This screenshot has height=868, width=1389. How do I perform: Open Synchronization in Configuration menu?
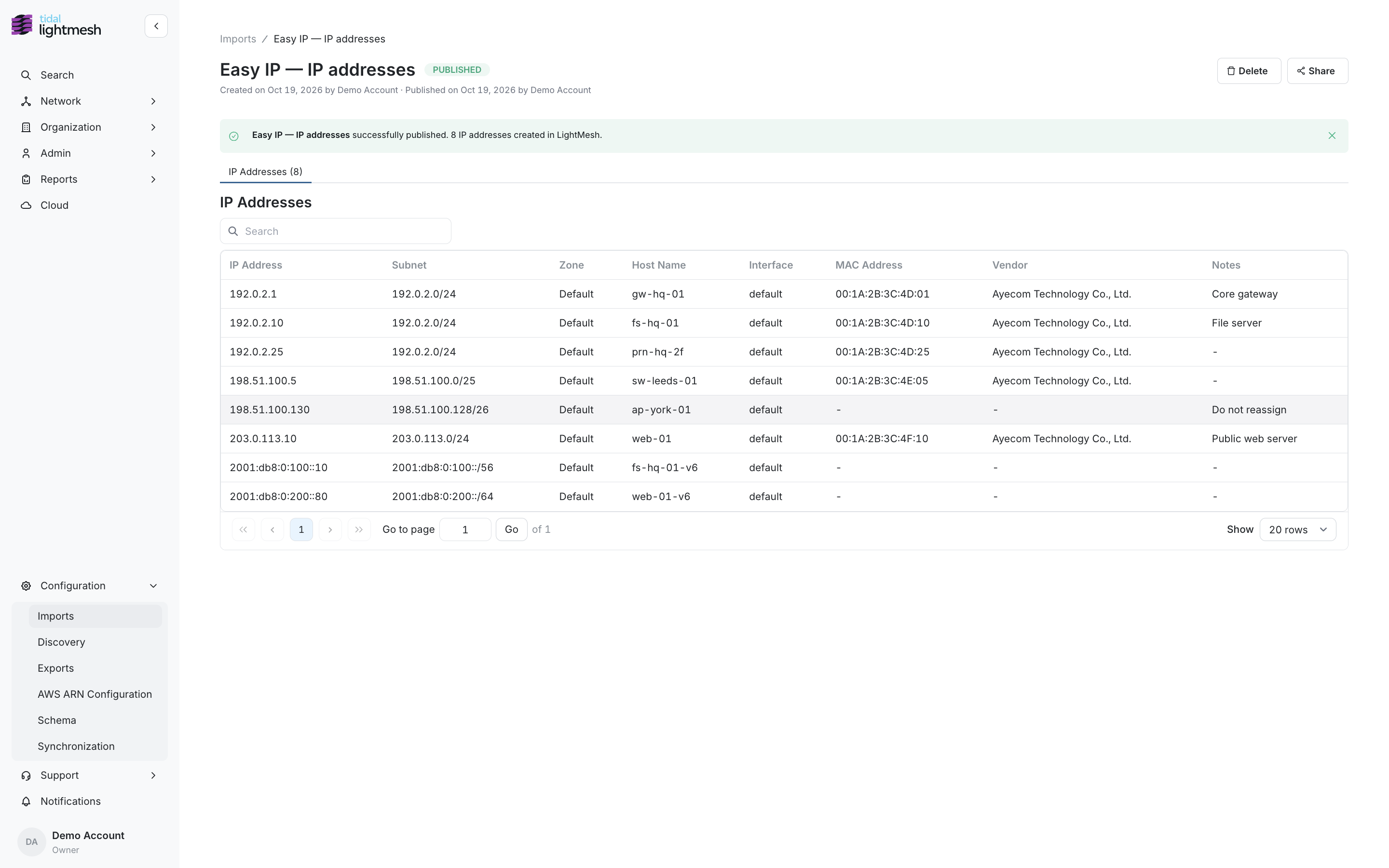pos(95,746)
